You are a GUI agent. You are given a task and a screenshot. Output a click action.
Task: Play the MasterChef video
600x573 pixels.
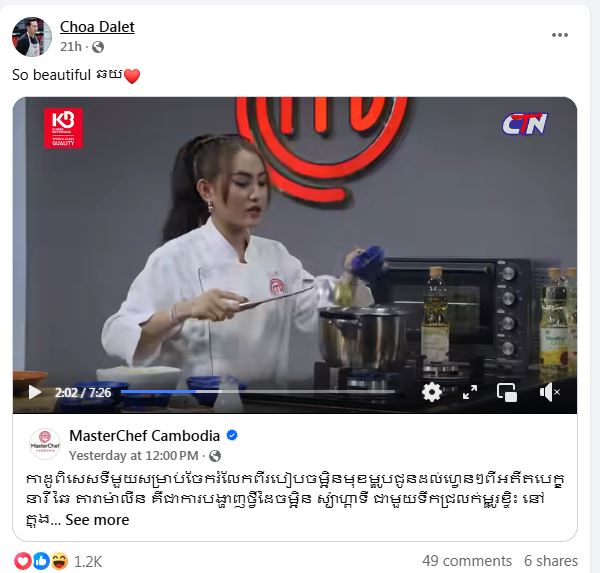point(34,392)
